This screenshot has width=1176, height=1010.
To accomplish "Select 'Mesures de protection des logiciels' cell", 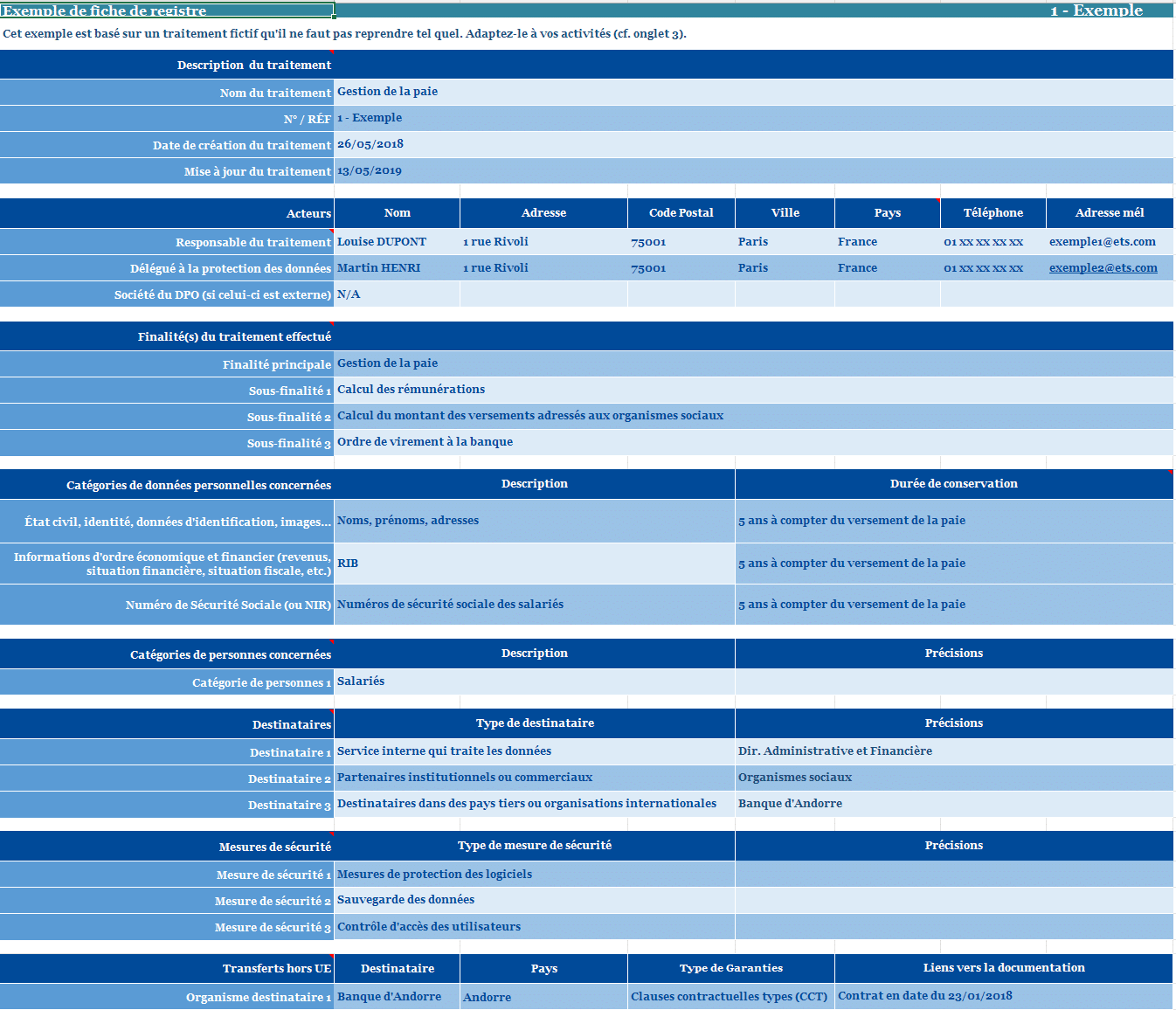I will (535, 875).
